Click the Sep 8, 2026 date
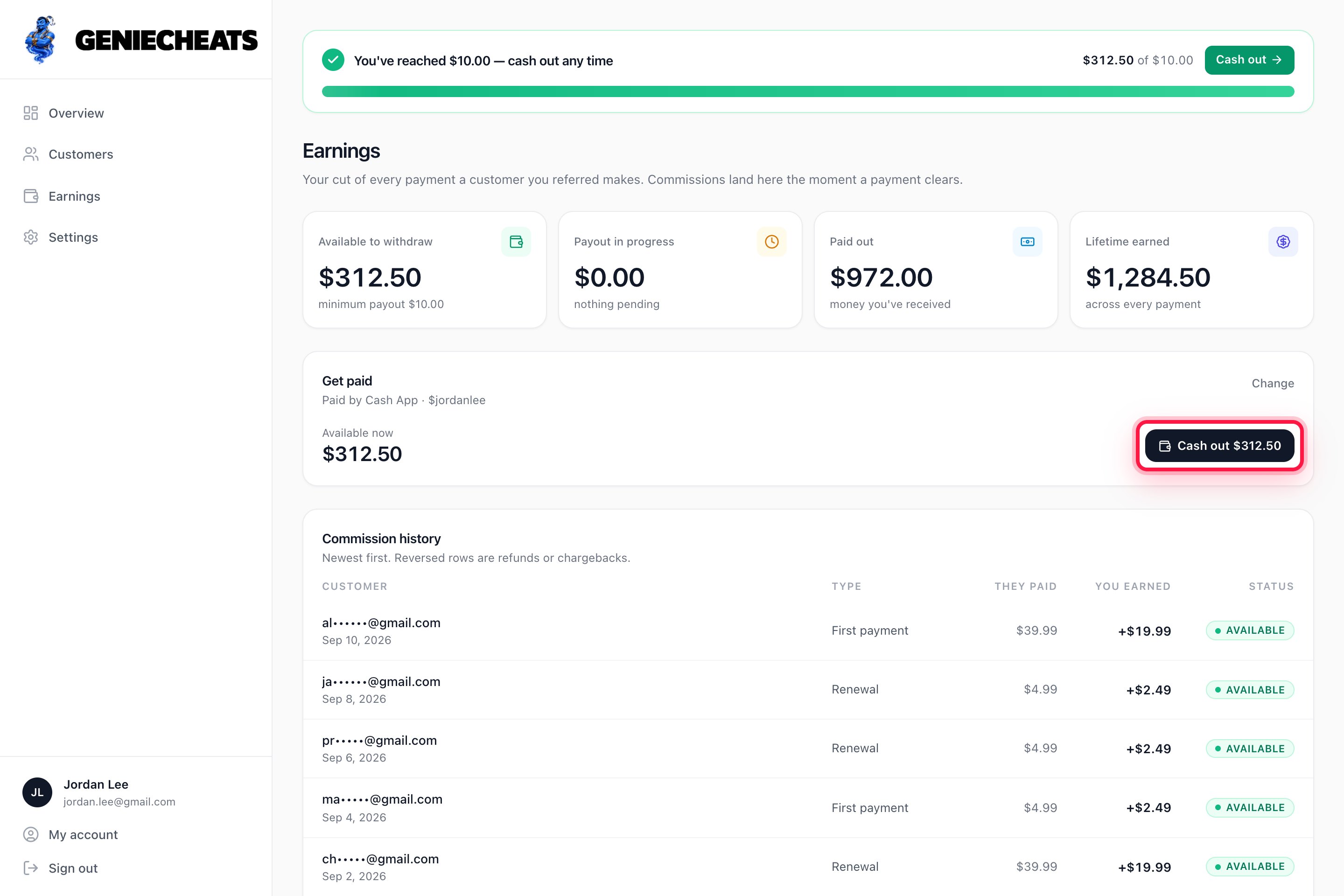This screenshot has width=1344, height=896. [354, 699]
